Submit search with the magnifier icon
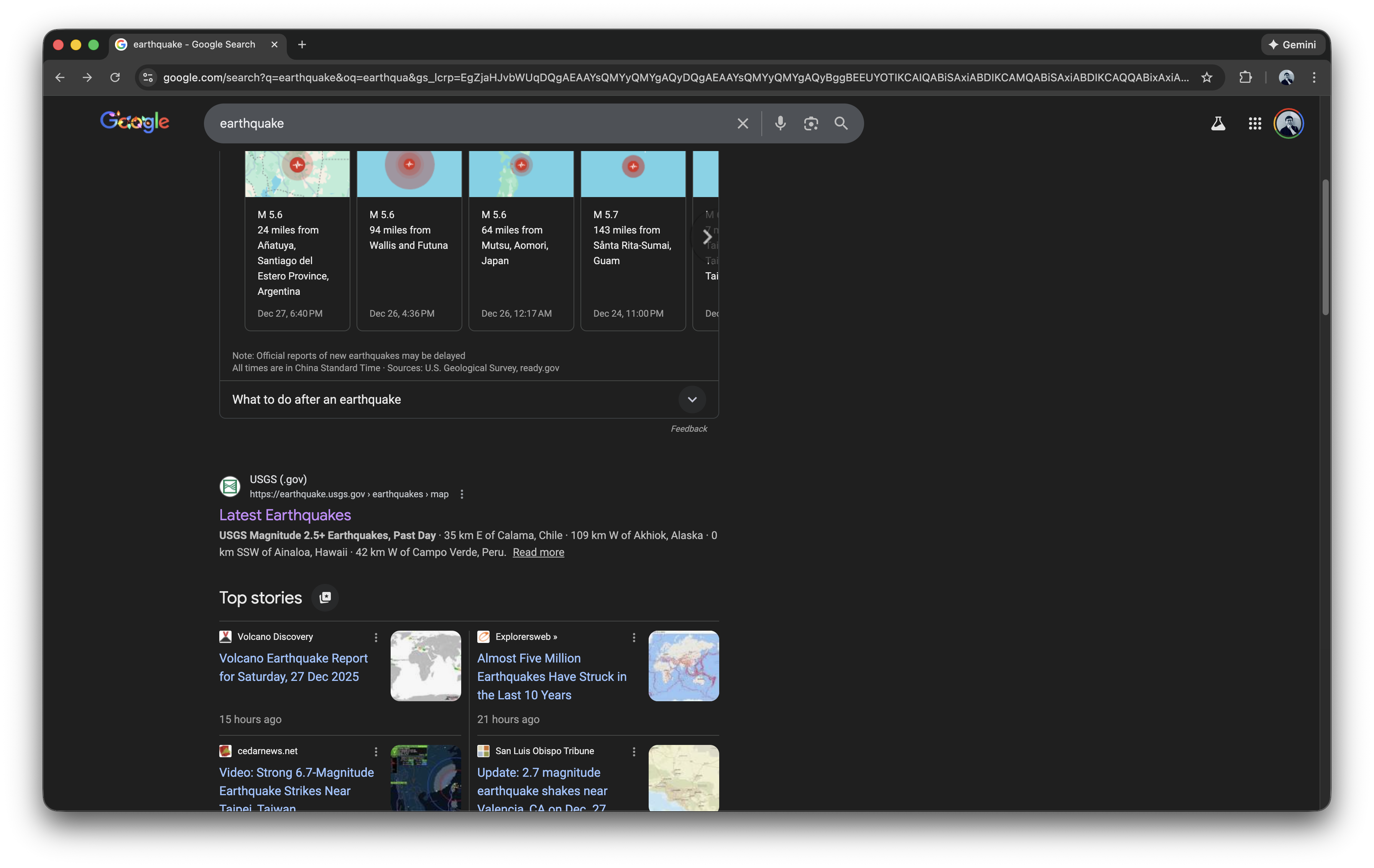The height and width of the screenshot is (868, 1374). pos(841,123)
